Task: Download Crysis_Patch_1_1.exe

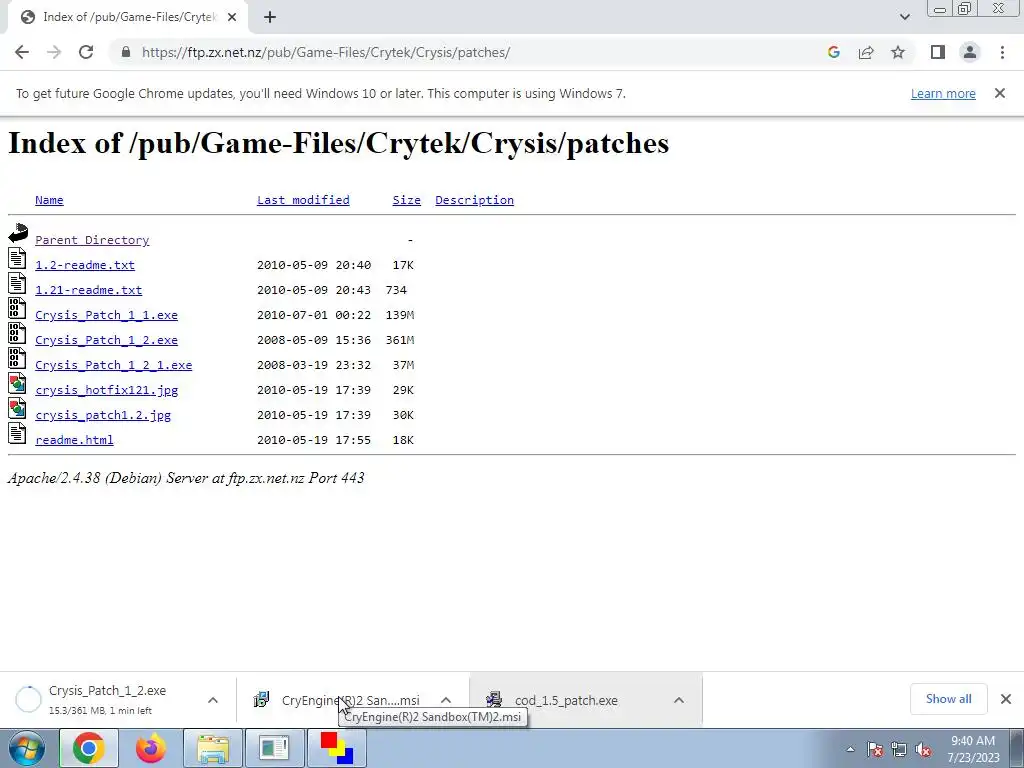Action: [106, 315]
